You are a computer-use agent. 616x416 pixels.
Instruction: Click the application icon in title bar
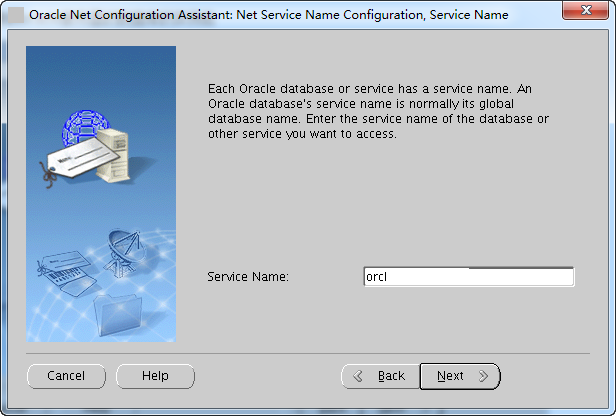coord(16,15)
